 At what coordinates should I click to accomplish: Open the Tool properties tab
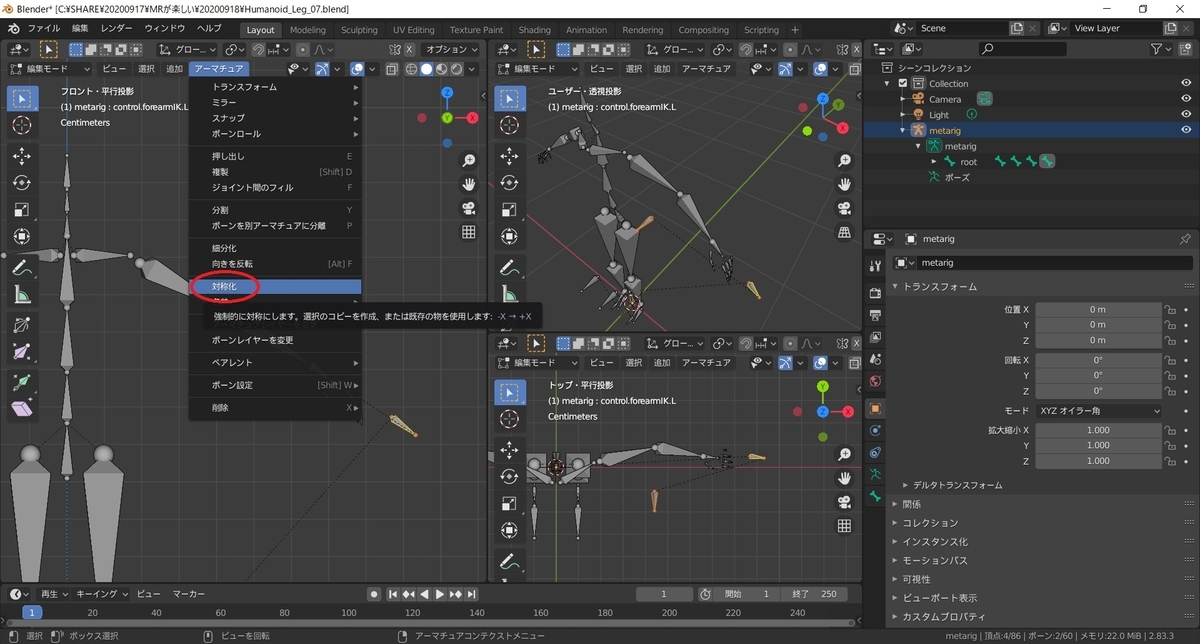pyautogui.click(x=876, y=264)
